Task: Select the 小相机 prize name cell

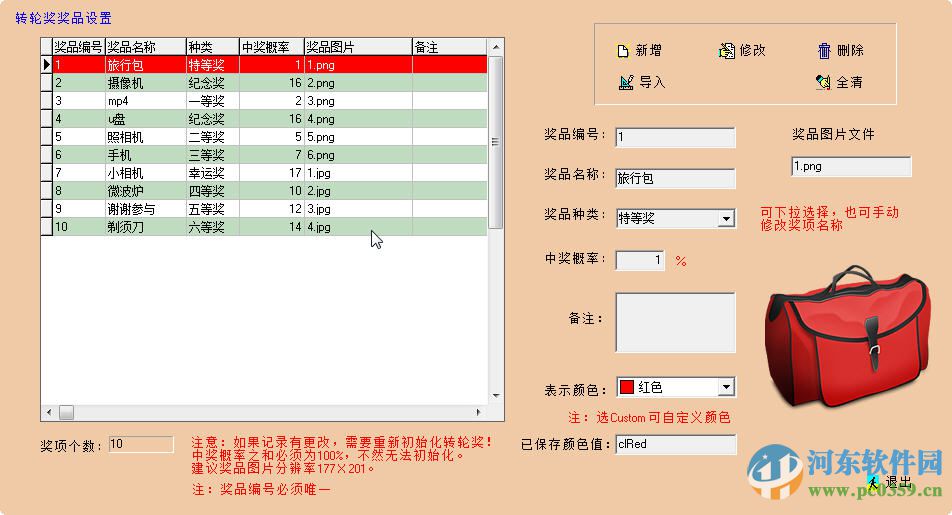Action: coord(146,173)
